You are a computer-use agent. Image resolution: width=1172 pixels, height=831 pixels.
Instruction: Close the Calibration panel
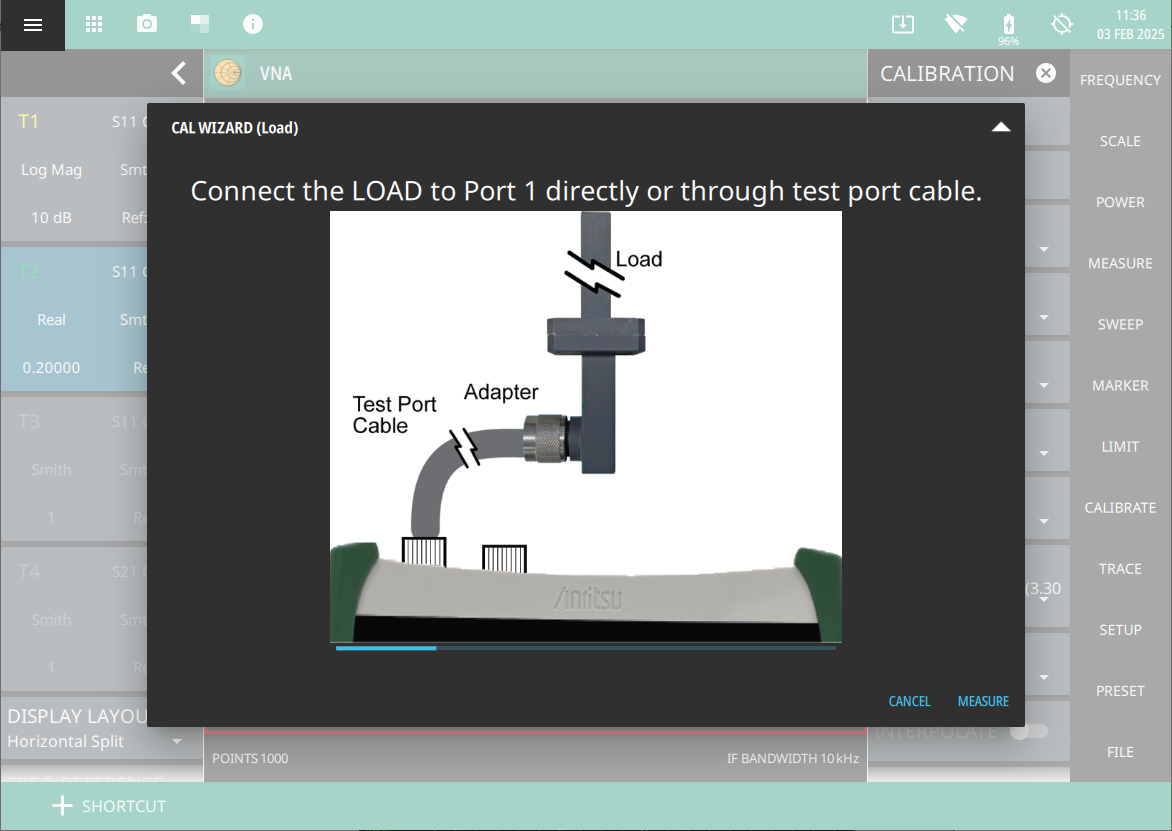click(x=1045, y=73)
